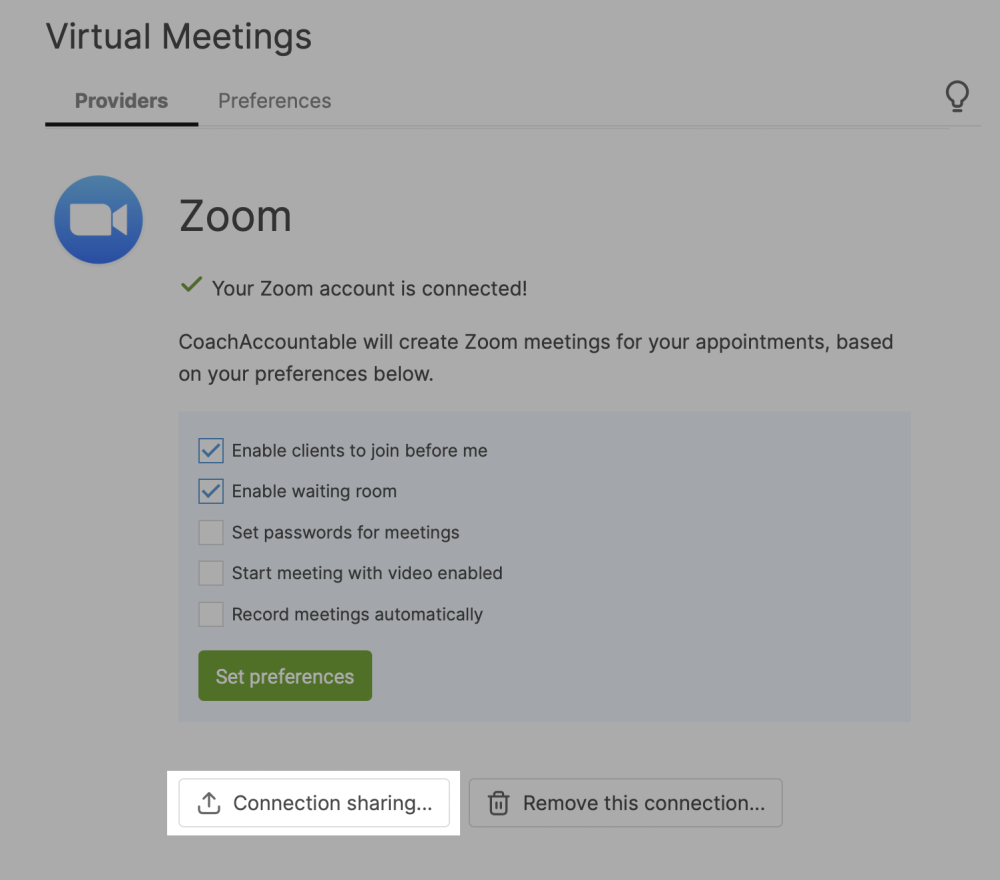This screenshot has height=880, width=1000.
Task: Uncheck Enable clients to join before me
Action: [210, 451]
